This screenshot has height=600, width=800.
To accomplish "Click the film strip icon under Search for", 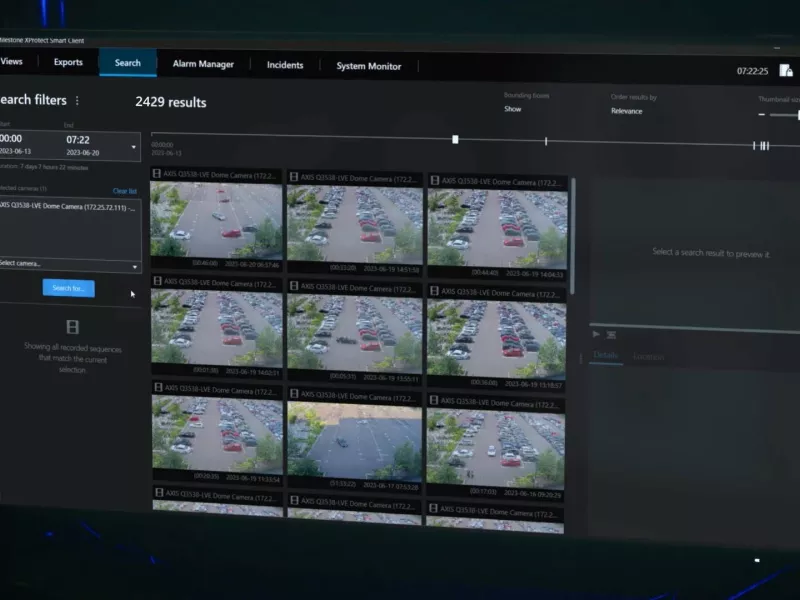I will pos(71,327).
